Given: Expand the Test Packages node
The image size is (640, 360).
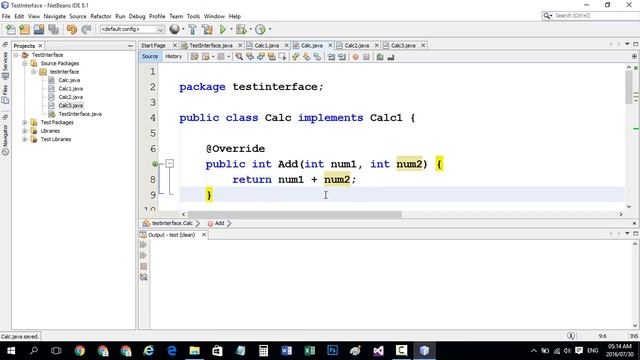Looking at the screenshot, I should [x=25, y=122].
